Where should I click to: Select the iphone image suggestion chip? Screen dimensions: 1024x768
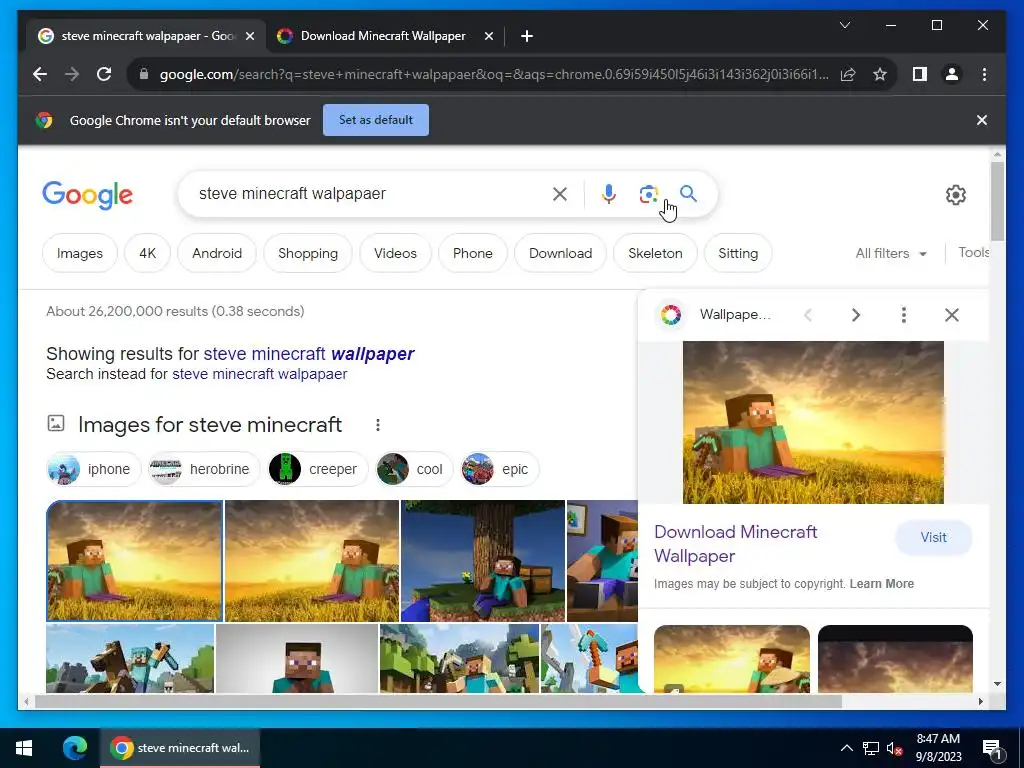coord(93,469)
